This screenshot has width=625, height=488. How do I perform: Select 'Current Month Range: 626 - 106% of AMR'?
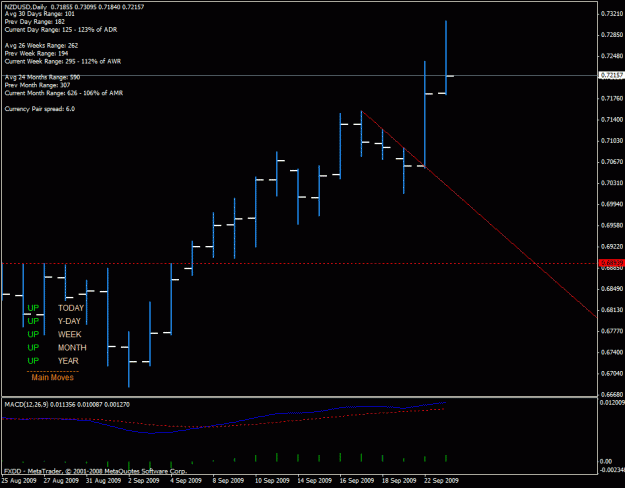tap(64, 93)
